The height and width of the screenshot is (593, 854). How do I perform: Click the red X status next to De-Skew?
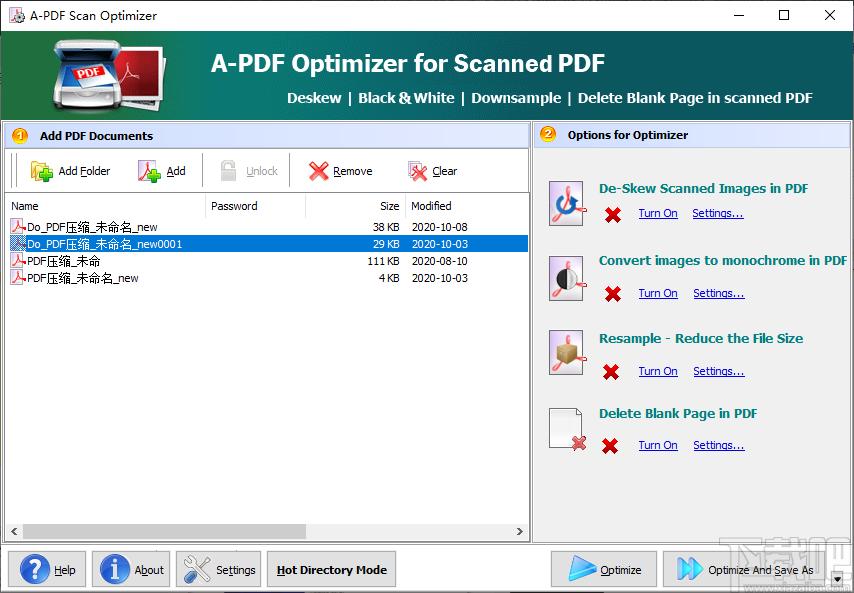coord(613,215)
